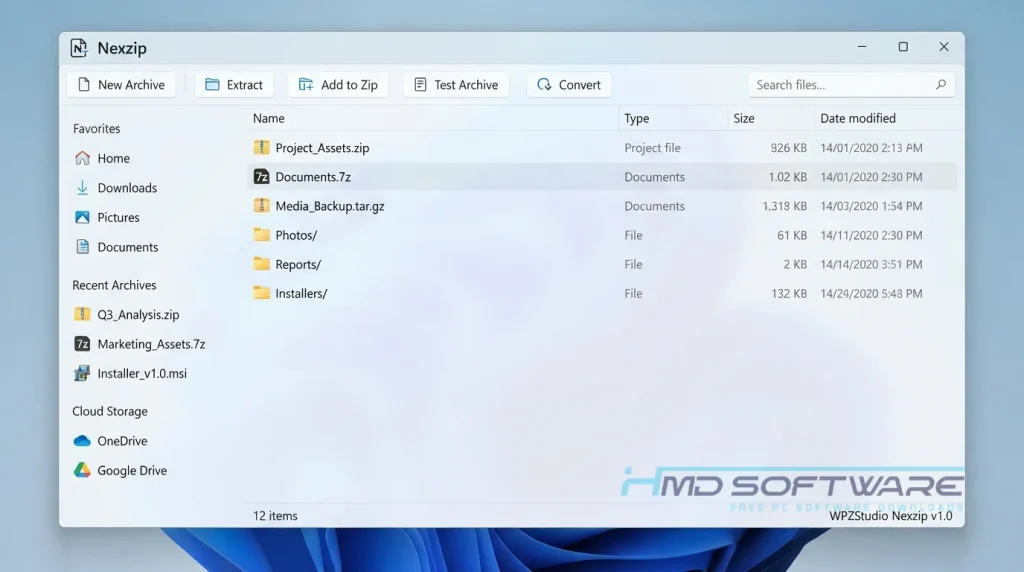Select the Installers/ folder row

point(602,293)
